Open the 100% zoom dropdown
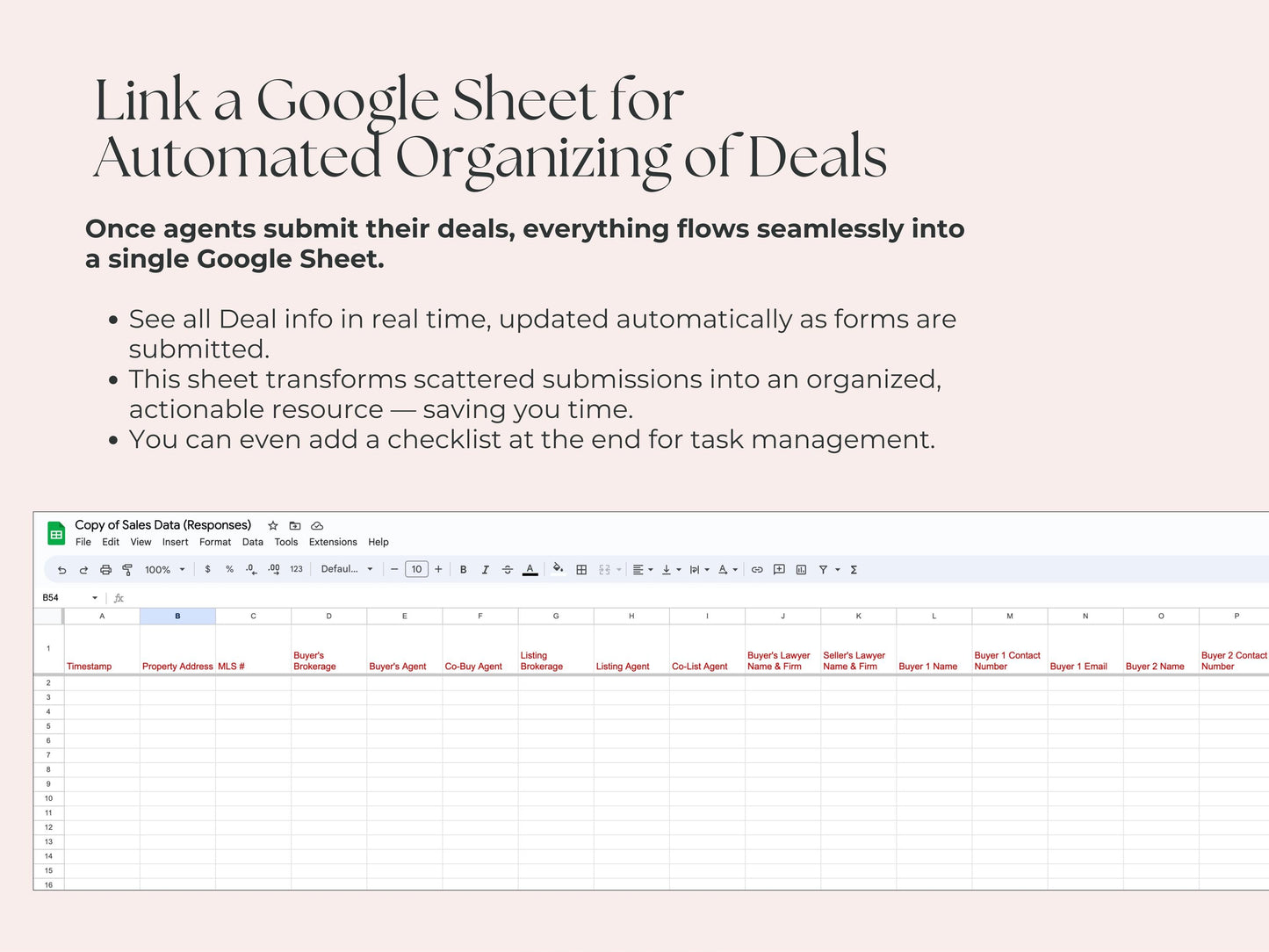 pos(165,570)
